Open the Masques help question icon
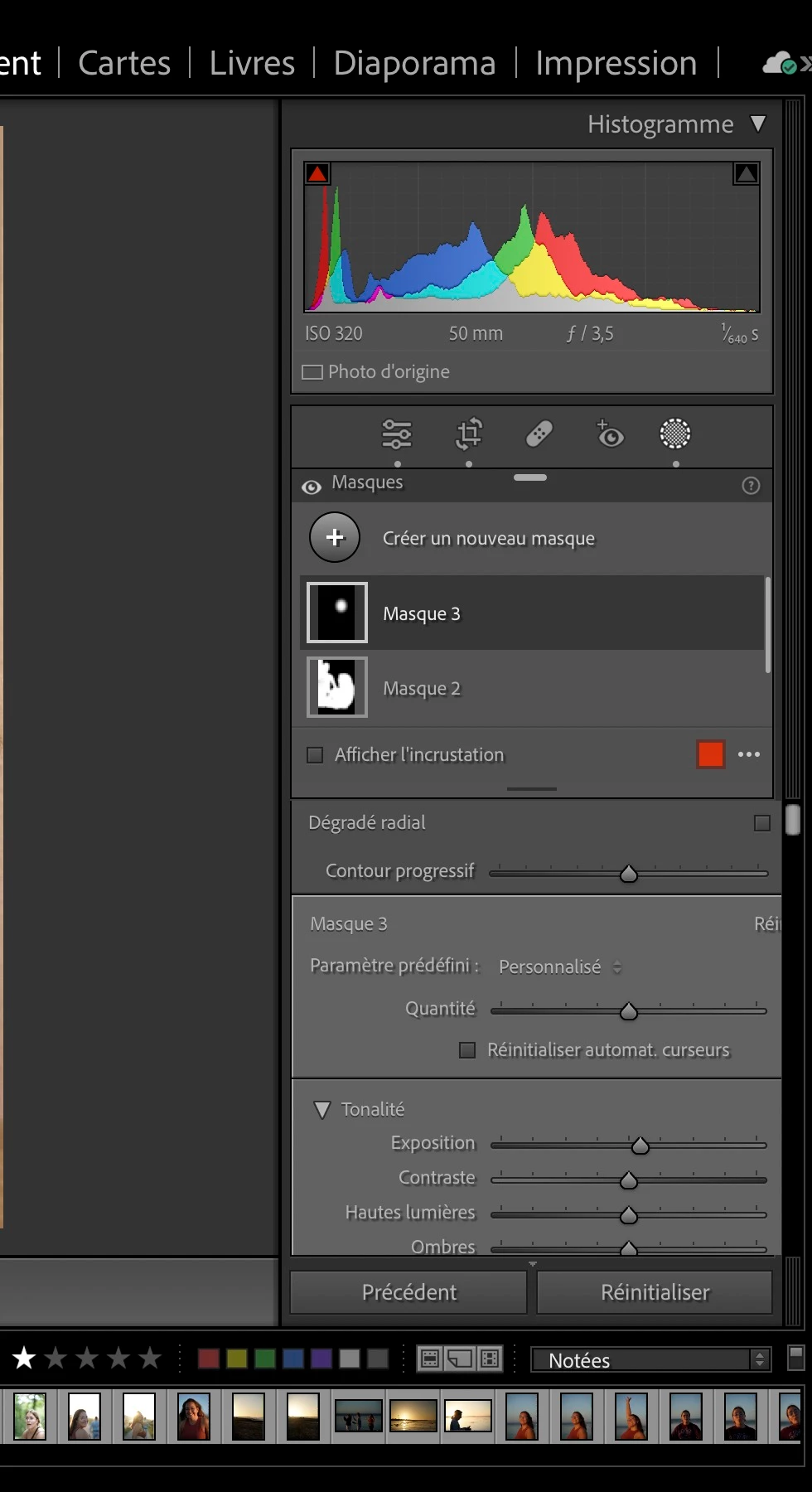812x1492 pixels. click(x=751, y=486)
